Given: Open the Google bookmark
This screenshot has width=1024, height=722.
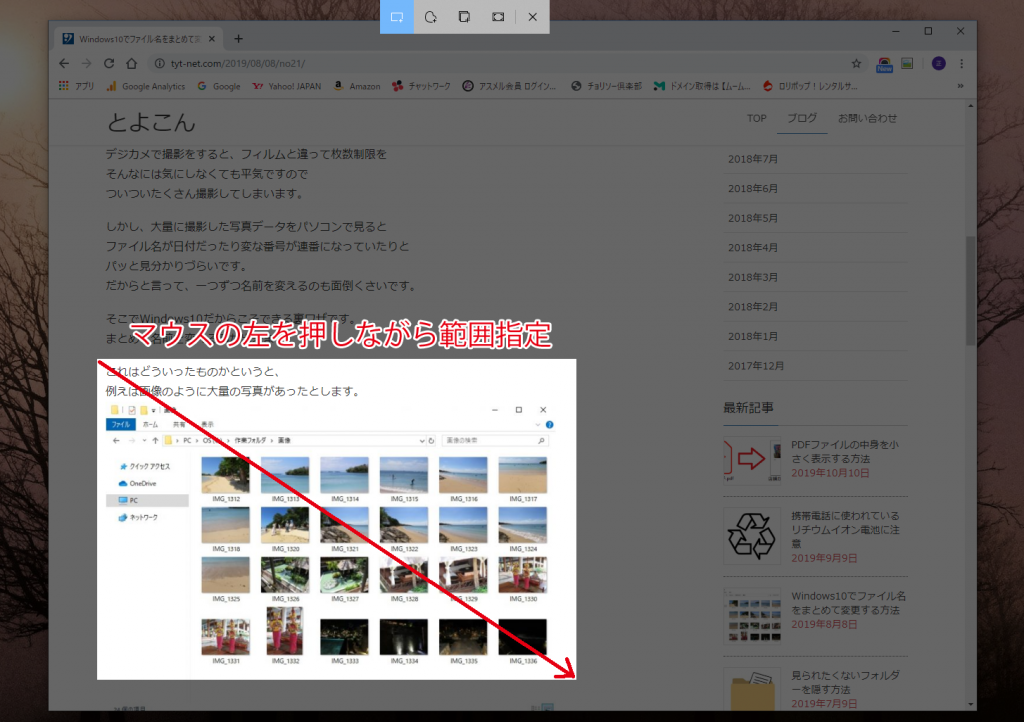Looking at the screenshot, I should pos(219,86).
